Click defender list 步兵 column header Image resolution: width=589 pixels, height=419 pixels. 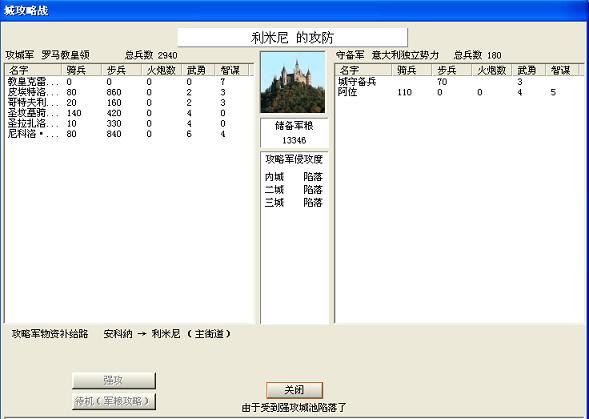point(452,70)
